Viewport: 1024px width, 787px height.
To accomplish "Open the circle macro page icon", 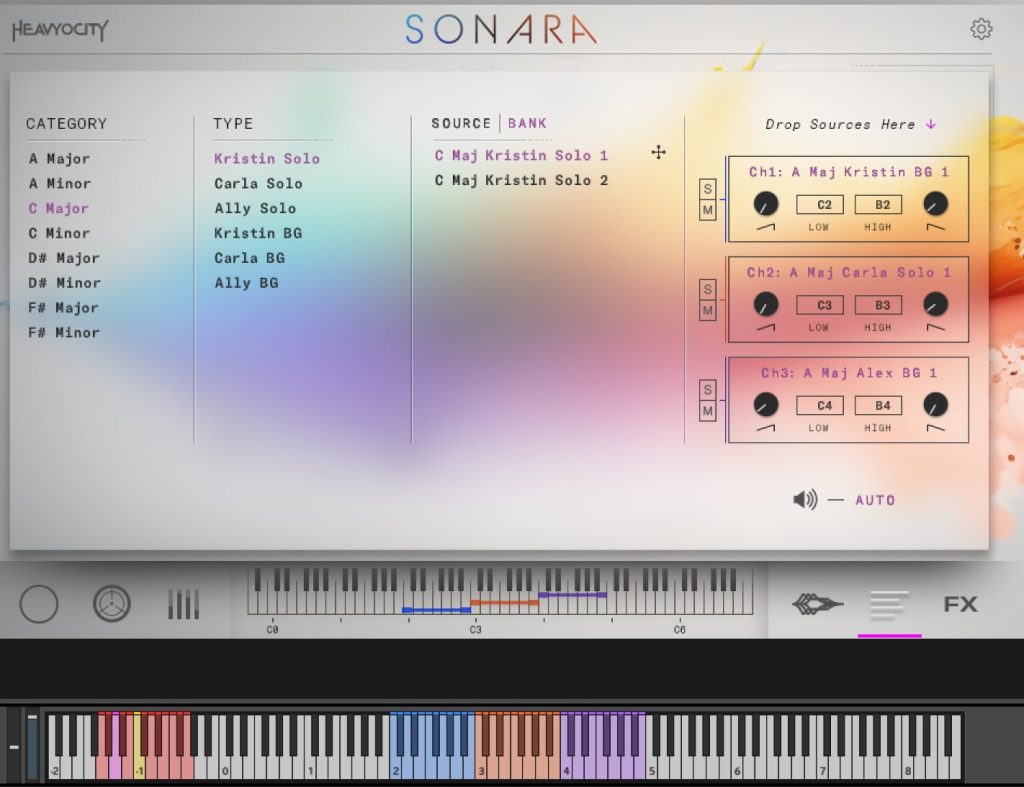I will tap(39, 604).
